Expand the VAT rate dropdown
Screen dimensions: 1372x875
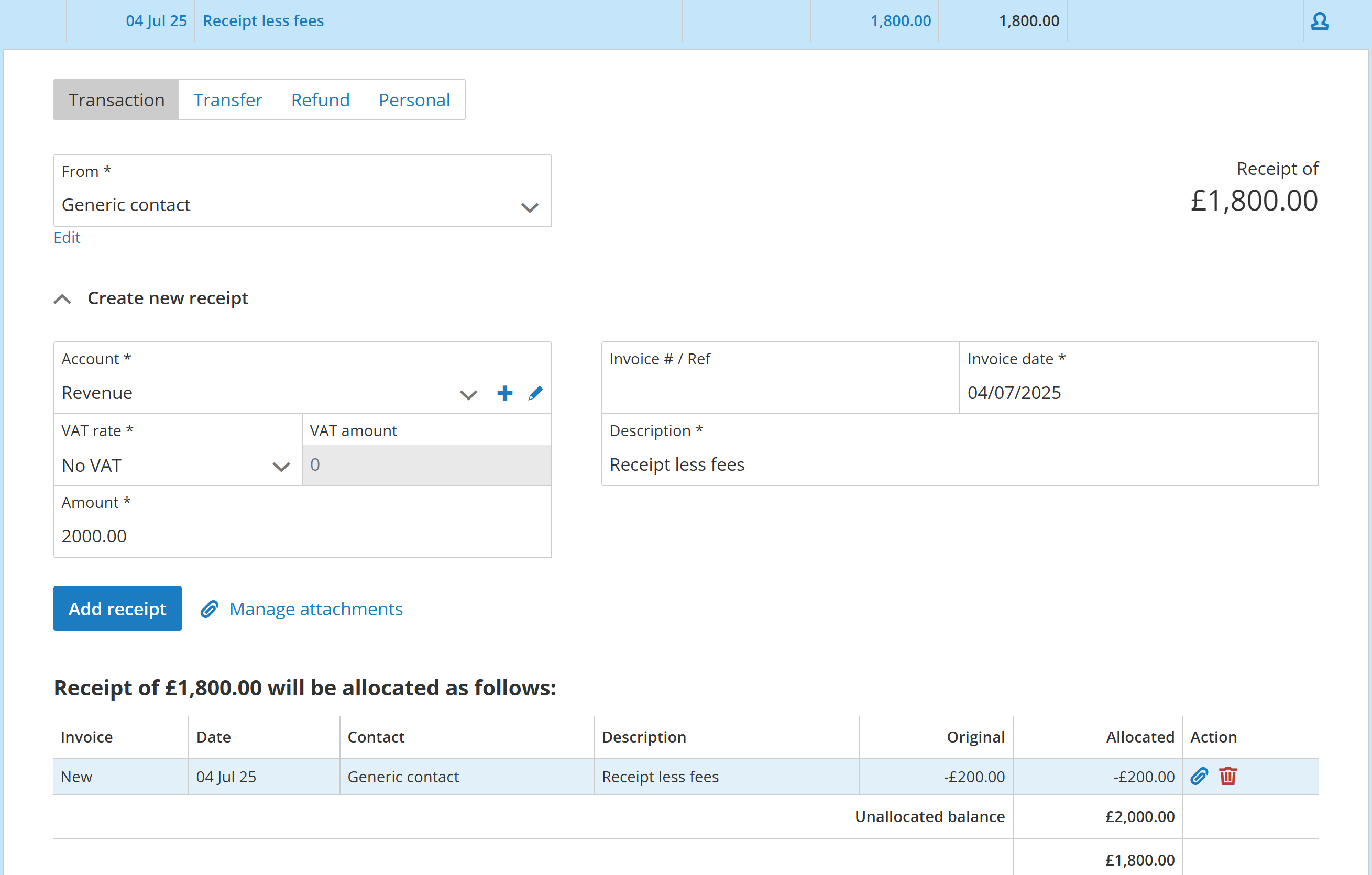click(x=281, y=467)
